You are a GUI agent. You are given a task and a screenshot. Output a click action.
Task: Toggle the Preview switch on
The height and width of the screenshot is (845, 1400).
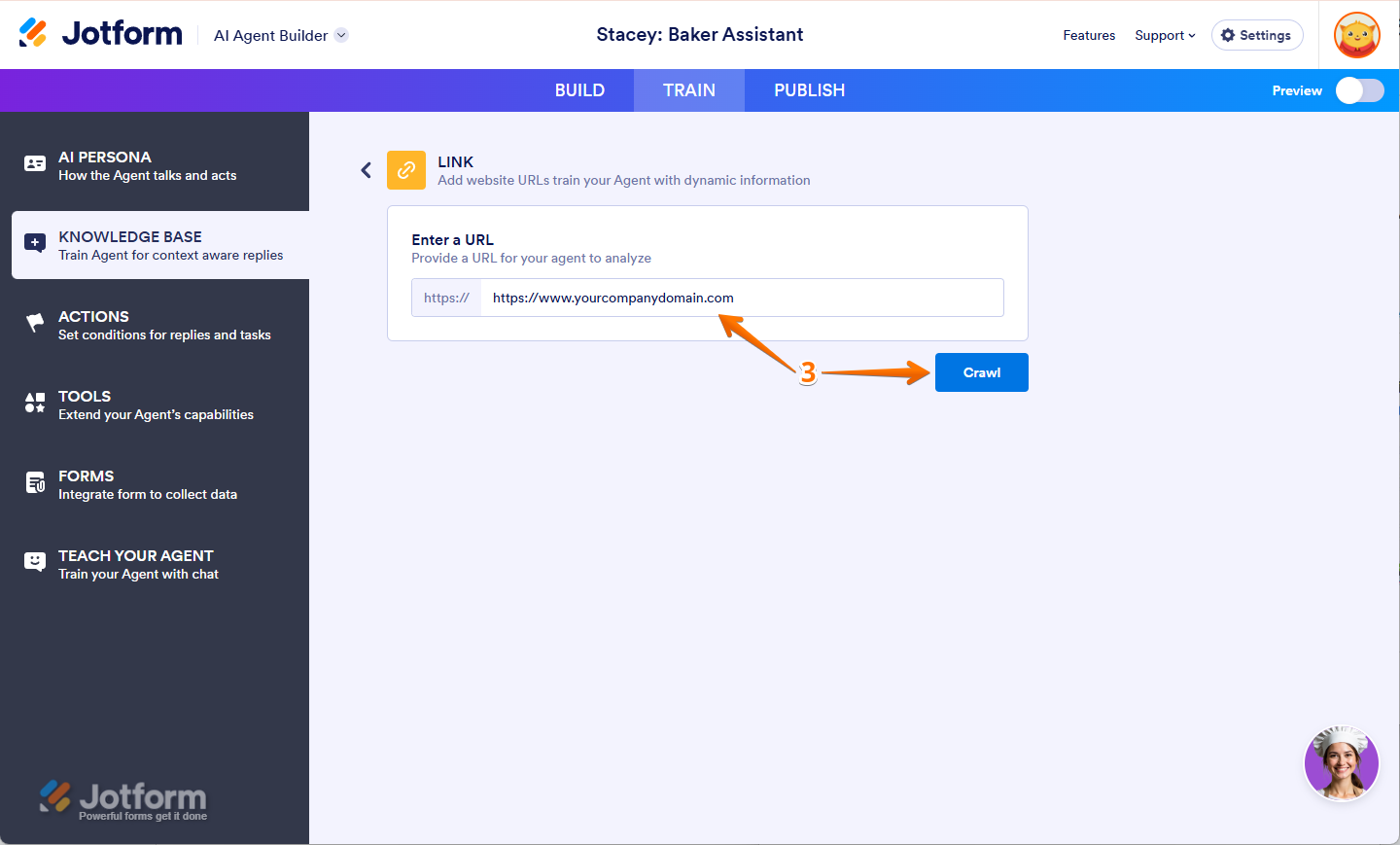pos(1359,90)
